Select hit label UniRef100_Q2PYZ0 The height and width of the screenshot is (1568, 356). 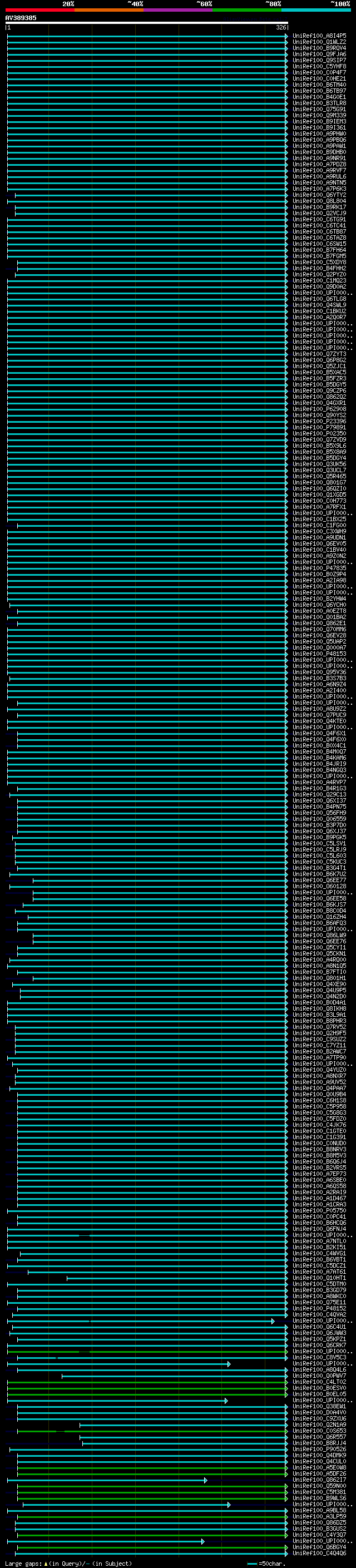319,275
